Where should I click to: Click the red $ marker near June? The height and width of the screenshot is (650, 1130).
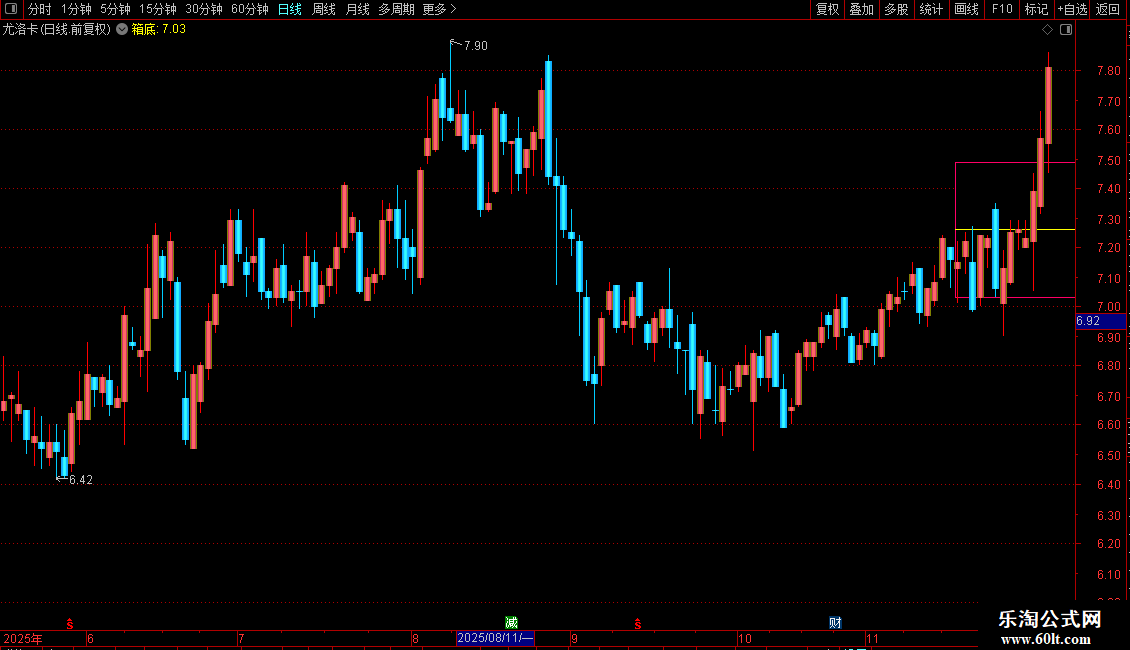coord(70,623)
